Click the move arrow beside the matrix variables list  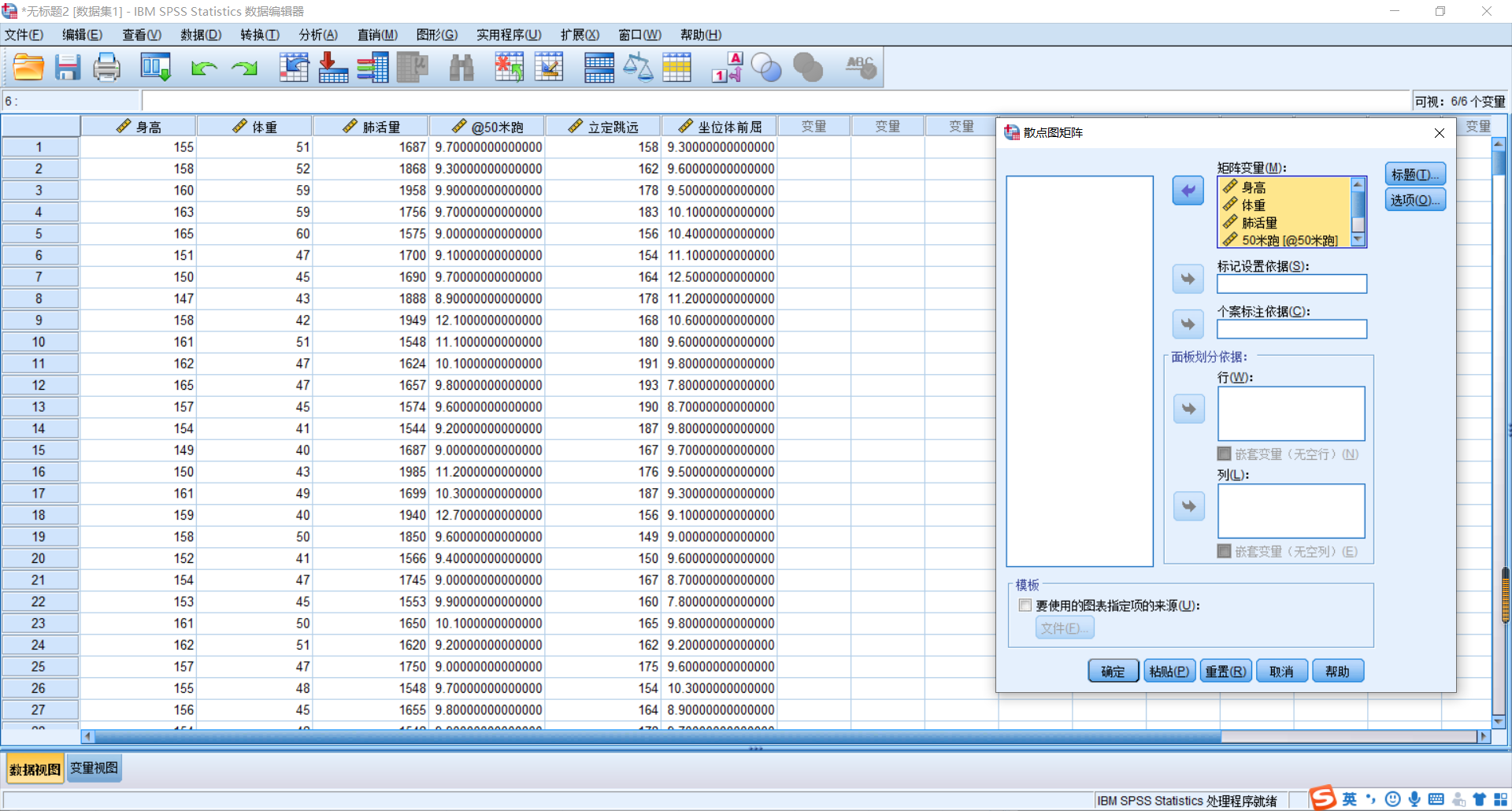(1188, 191)
